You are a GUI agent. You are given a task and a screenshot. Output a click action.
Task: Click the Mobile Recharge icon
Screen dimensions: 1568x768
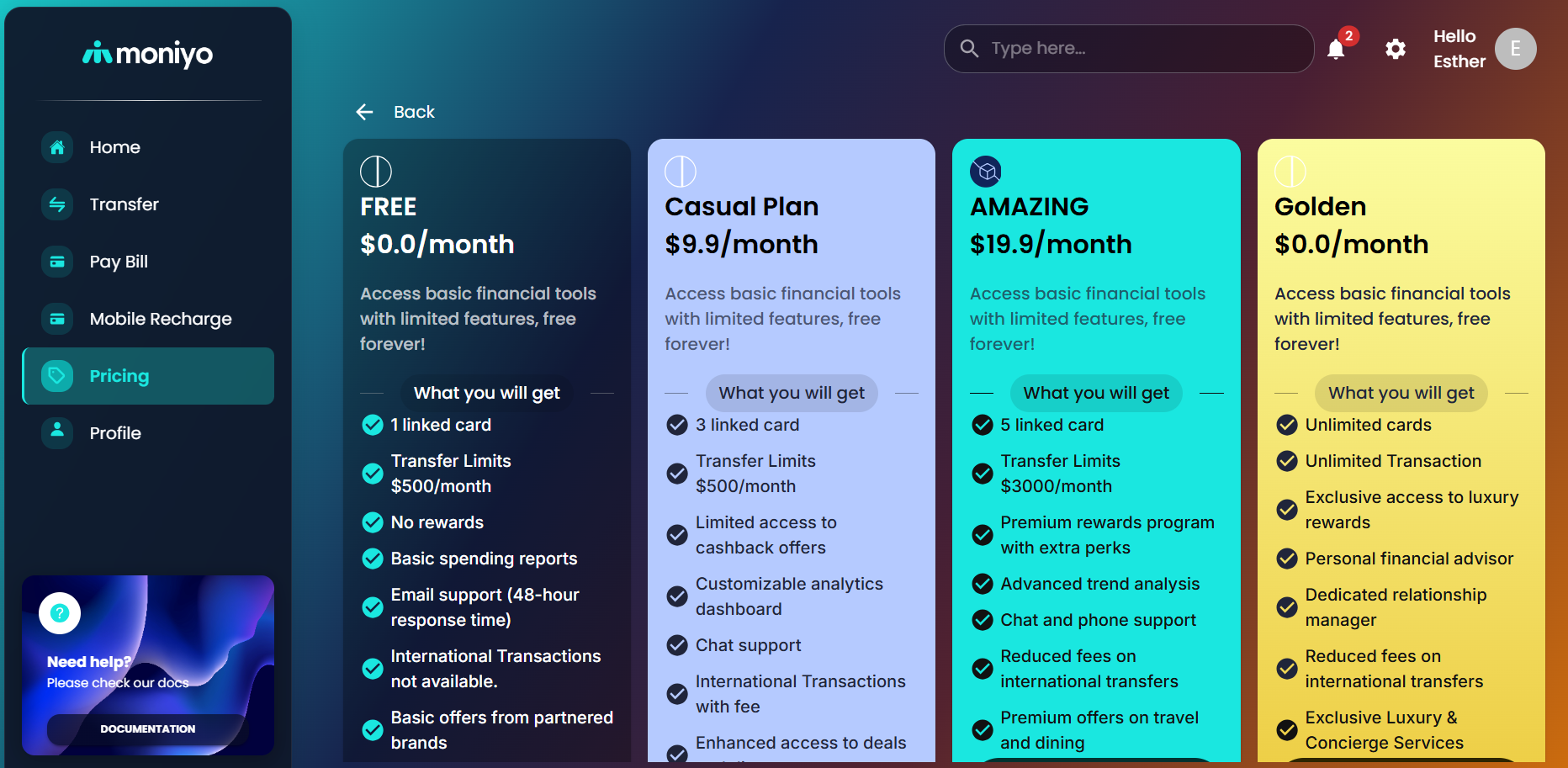tap(57, 319)
